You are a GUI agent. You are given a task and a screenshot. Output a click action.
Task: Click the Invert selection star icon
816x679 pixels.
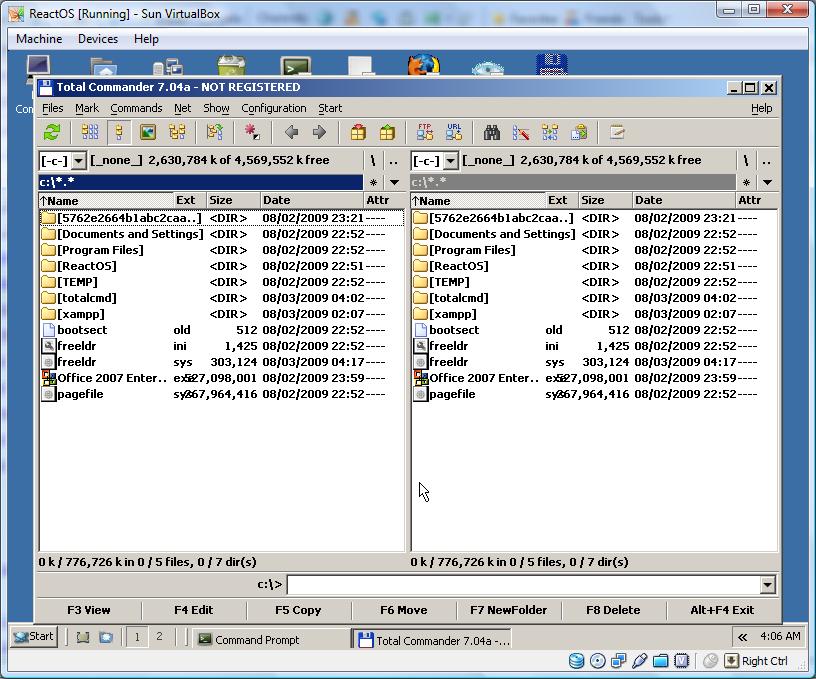click(252, 132)
